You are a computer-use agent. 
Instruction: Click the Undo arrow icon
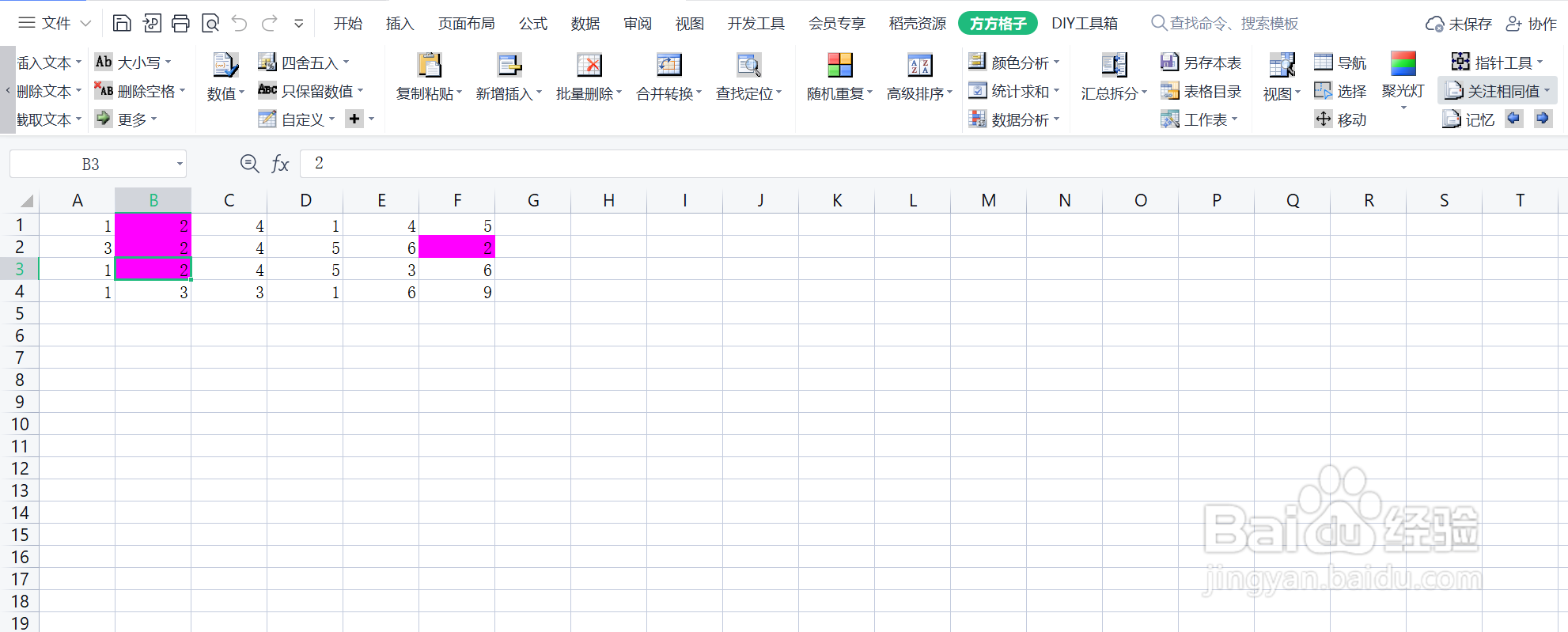coord(240,23)
